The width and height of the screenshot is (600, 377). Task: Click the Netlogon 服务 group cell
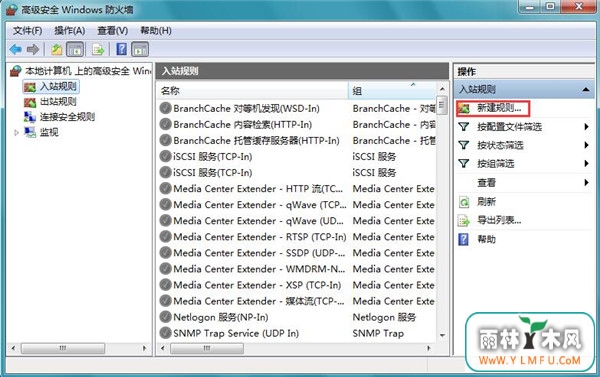[384, 318]
